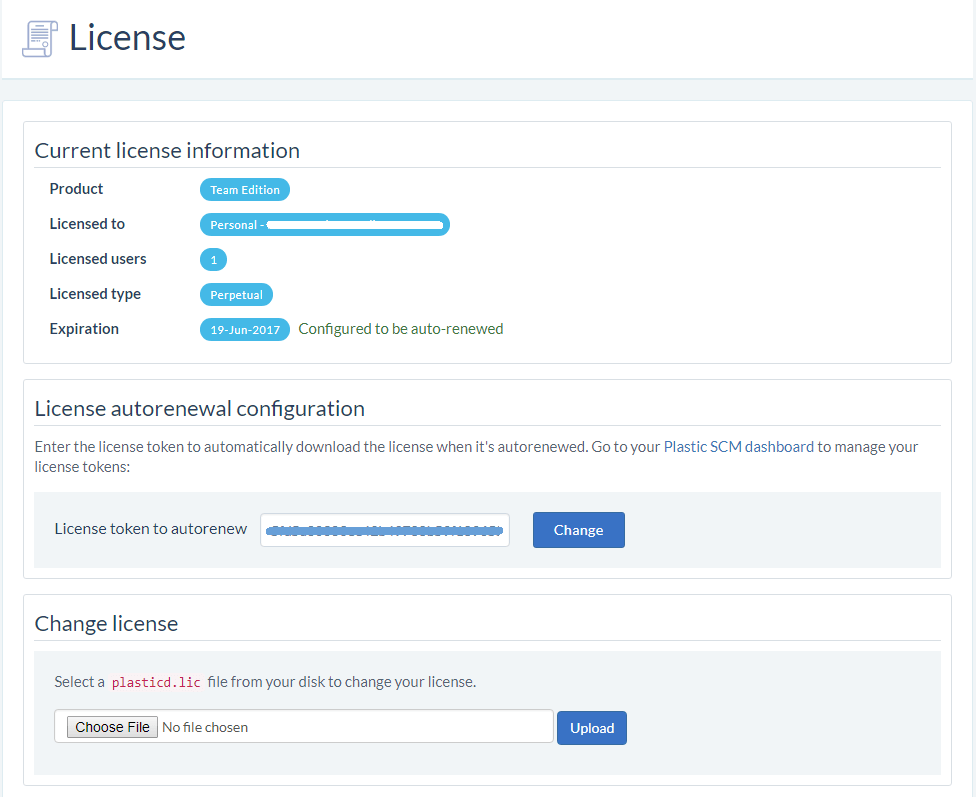This screenshot has width=976, height=797.
Task: Click the License scroll icon in header
Action: 40,39
